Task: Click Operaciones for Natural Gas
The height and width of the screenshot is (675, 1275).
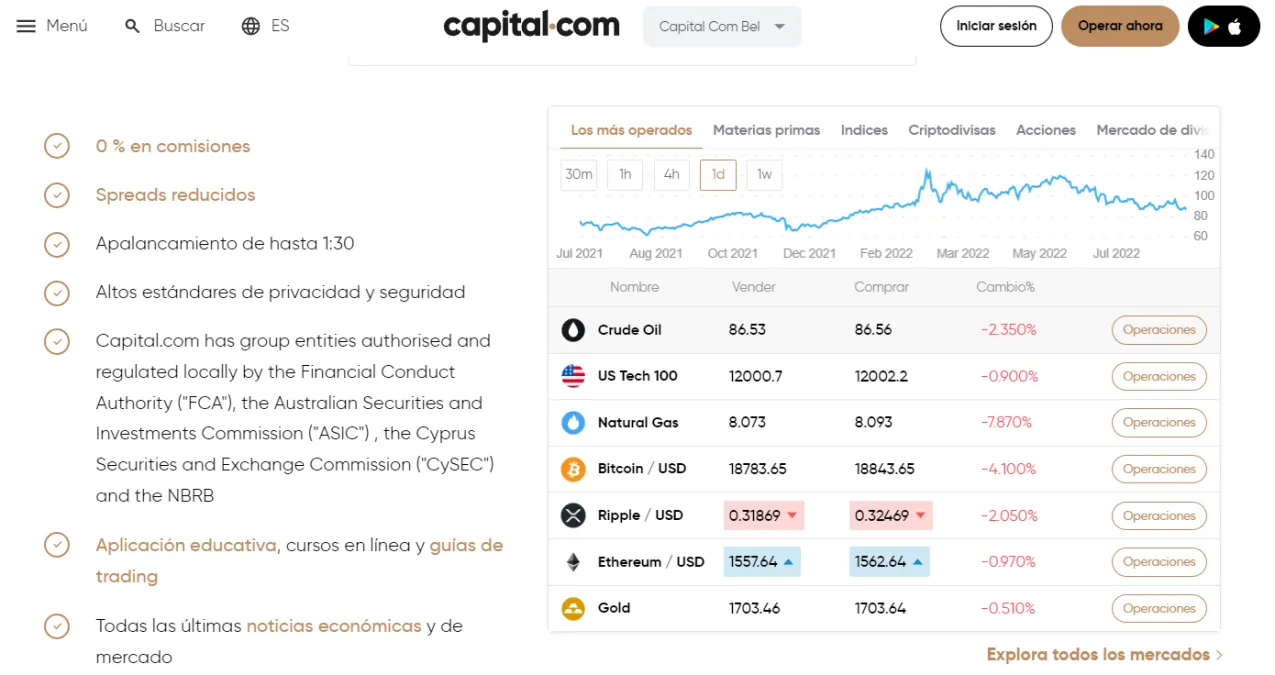Action: pyautogui.click(x=1159, y=423)
